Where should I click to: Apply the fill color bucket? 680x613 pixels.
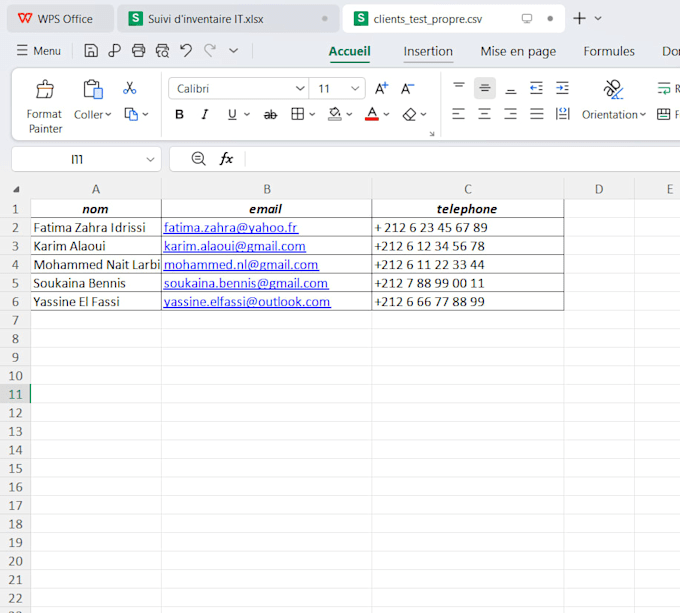click(x=334, y=114)
